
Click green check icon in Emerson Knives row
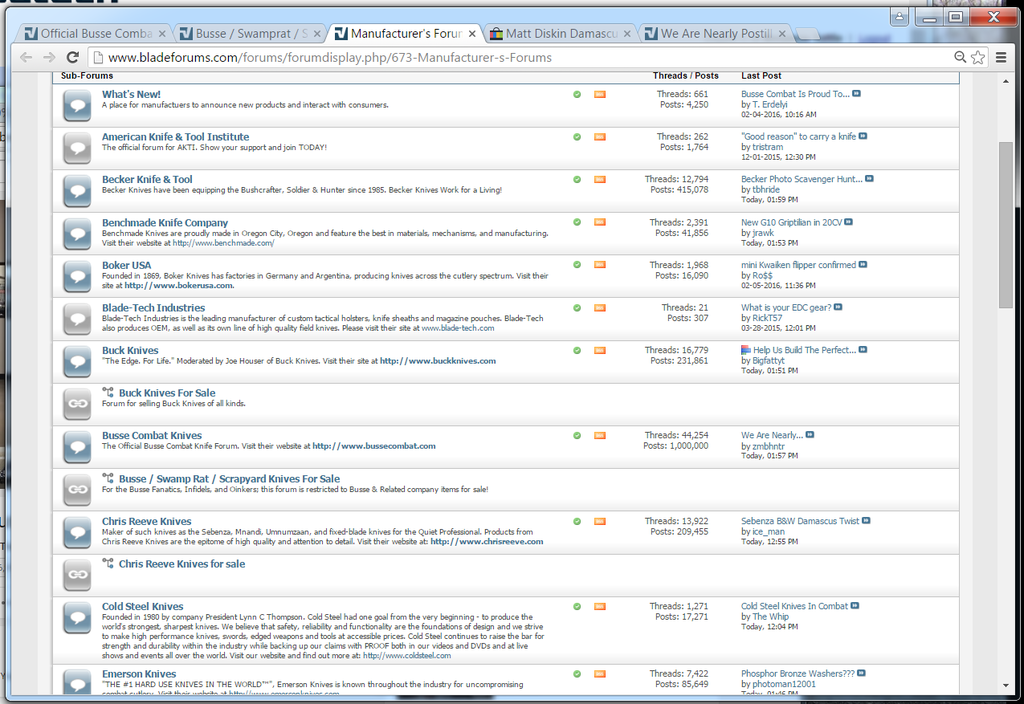[577, 674]
